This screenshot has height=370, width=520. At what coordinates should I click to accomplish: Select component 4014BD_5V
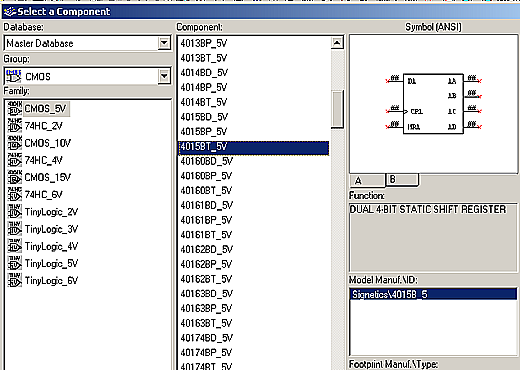point(204,73)
